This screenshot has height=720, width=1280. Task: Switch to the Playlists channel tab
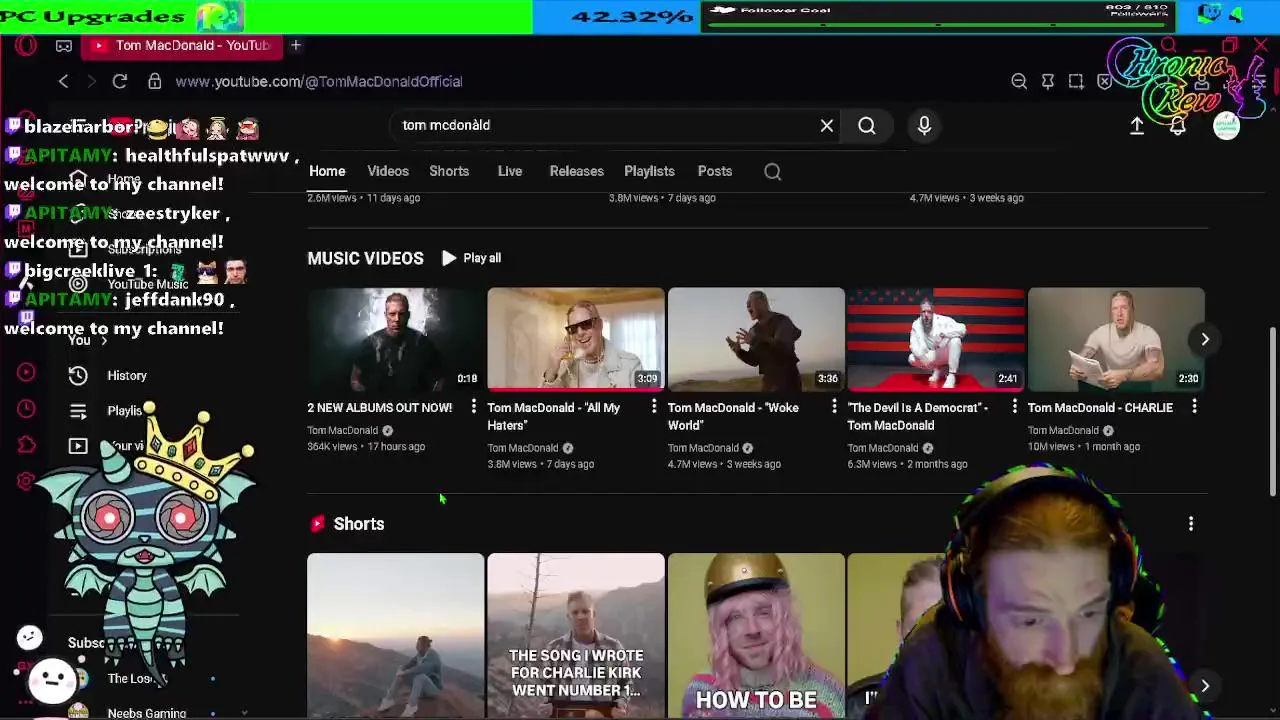pos(649,171)
